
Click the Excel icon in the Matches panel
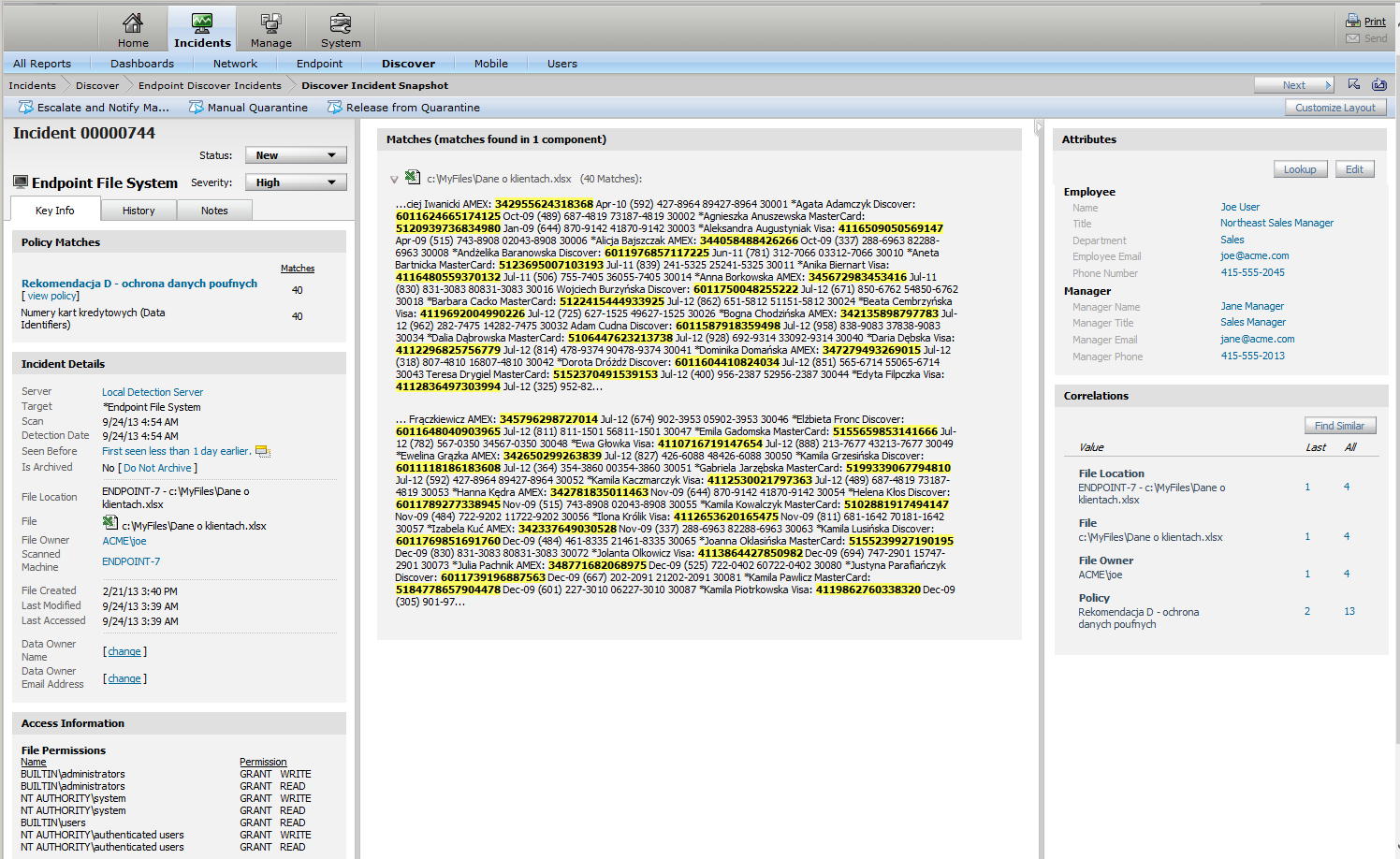tap(413, 177)
